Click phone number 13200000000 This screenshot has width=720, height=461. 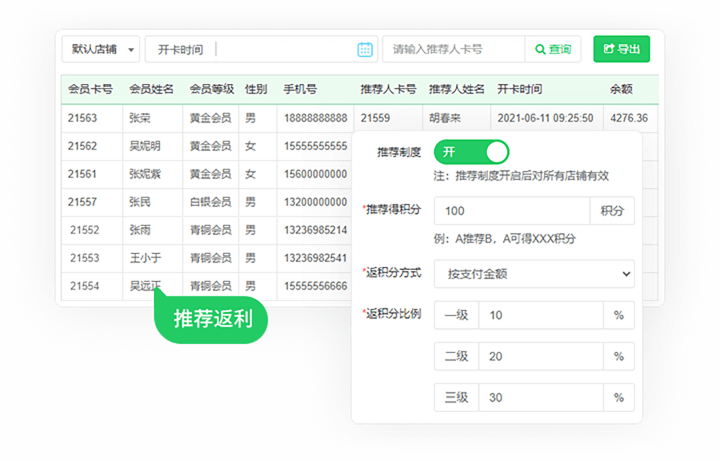pos(315,202)
